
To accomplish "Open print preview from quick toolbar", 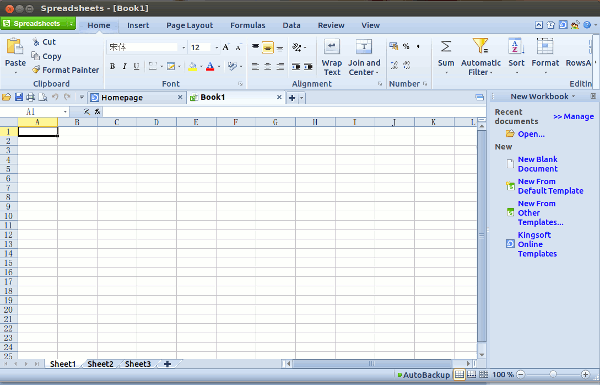I will [43, 97].
